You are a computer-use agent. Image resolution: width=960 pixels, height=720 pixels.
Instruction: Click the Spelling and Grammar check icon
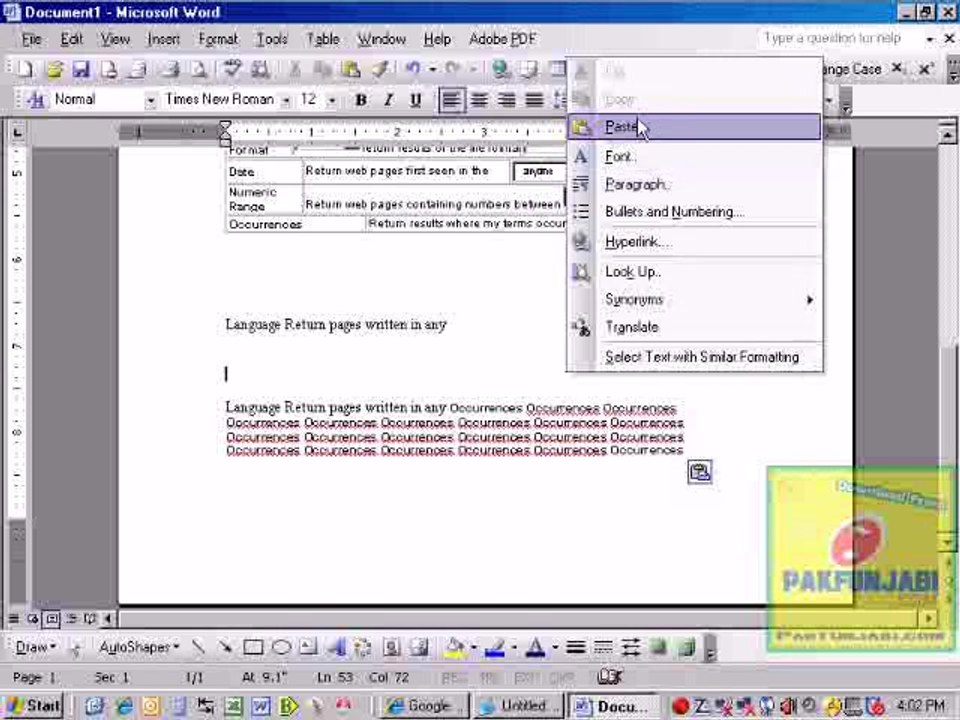pos(231,69)
